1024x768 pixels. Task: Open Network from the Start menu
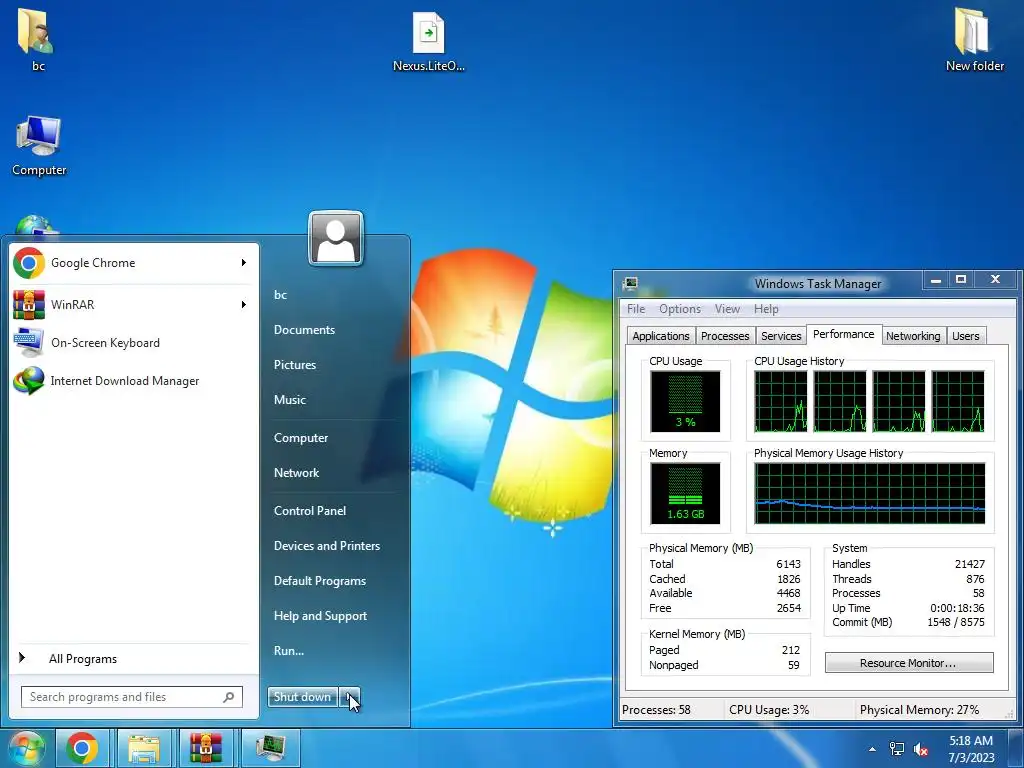click(296, 473)
